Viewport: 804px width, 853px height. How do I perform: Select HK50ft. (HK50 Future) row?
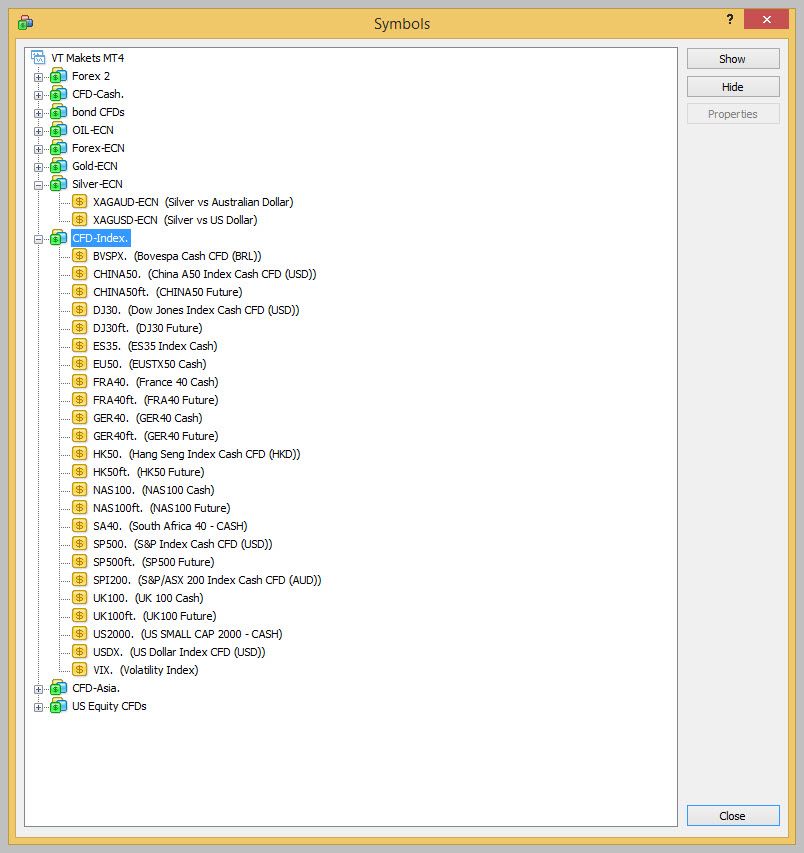coord(149,471)
